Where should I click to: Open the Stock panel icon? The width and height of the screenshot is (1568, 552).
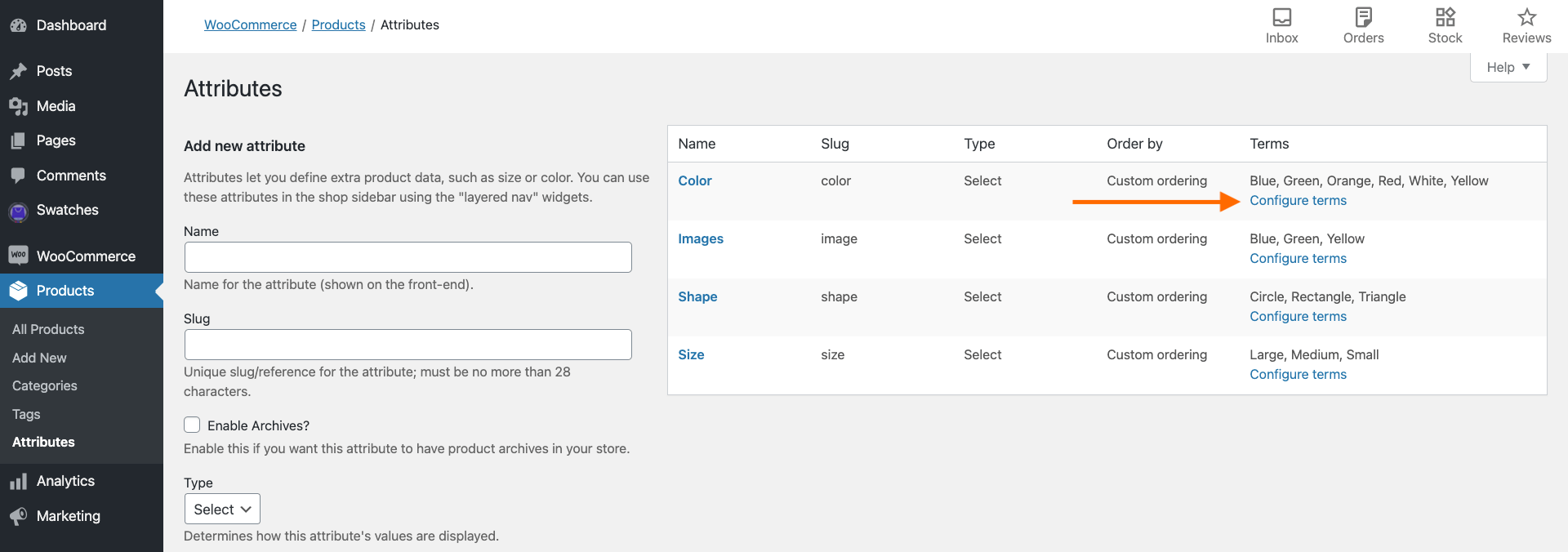[x=1445, y=17]
